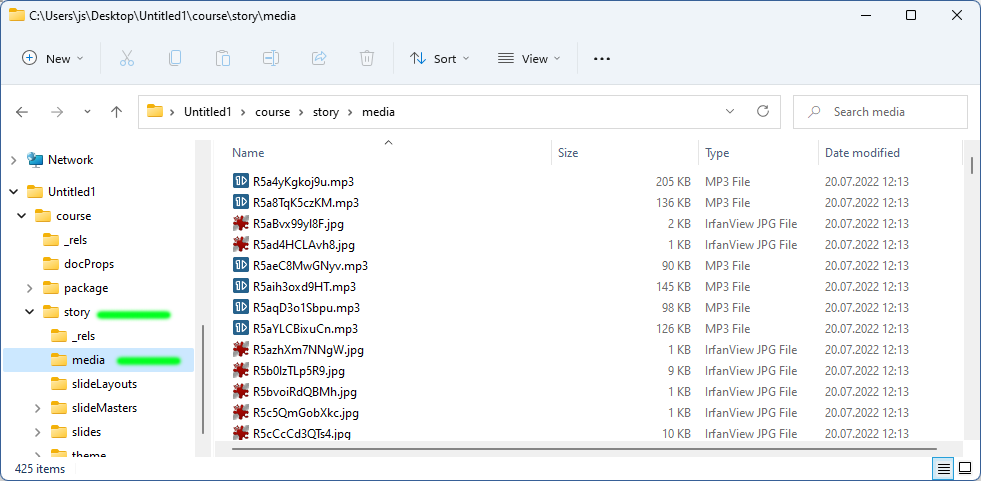Select the slideLayouts folder in tree
The width and height of the screenshot is (981, 481).
pos(104,384)
